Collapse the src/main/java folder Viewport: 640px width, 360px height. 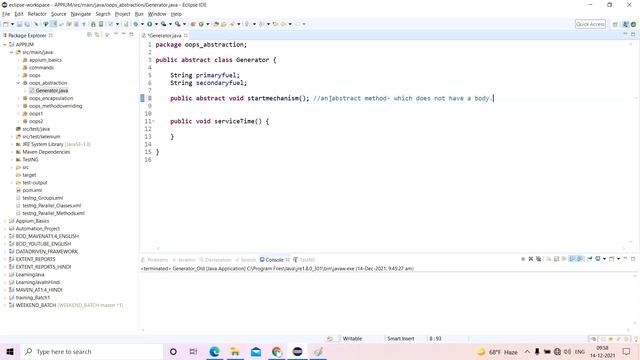tap(11, 52)
